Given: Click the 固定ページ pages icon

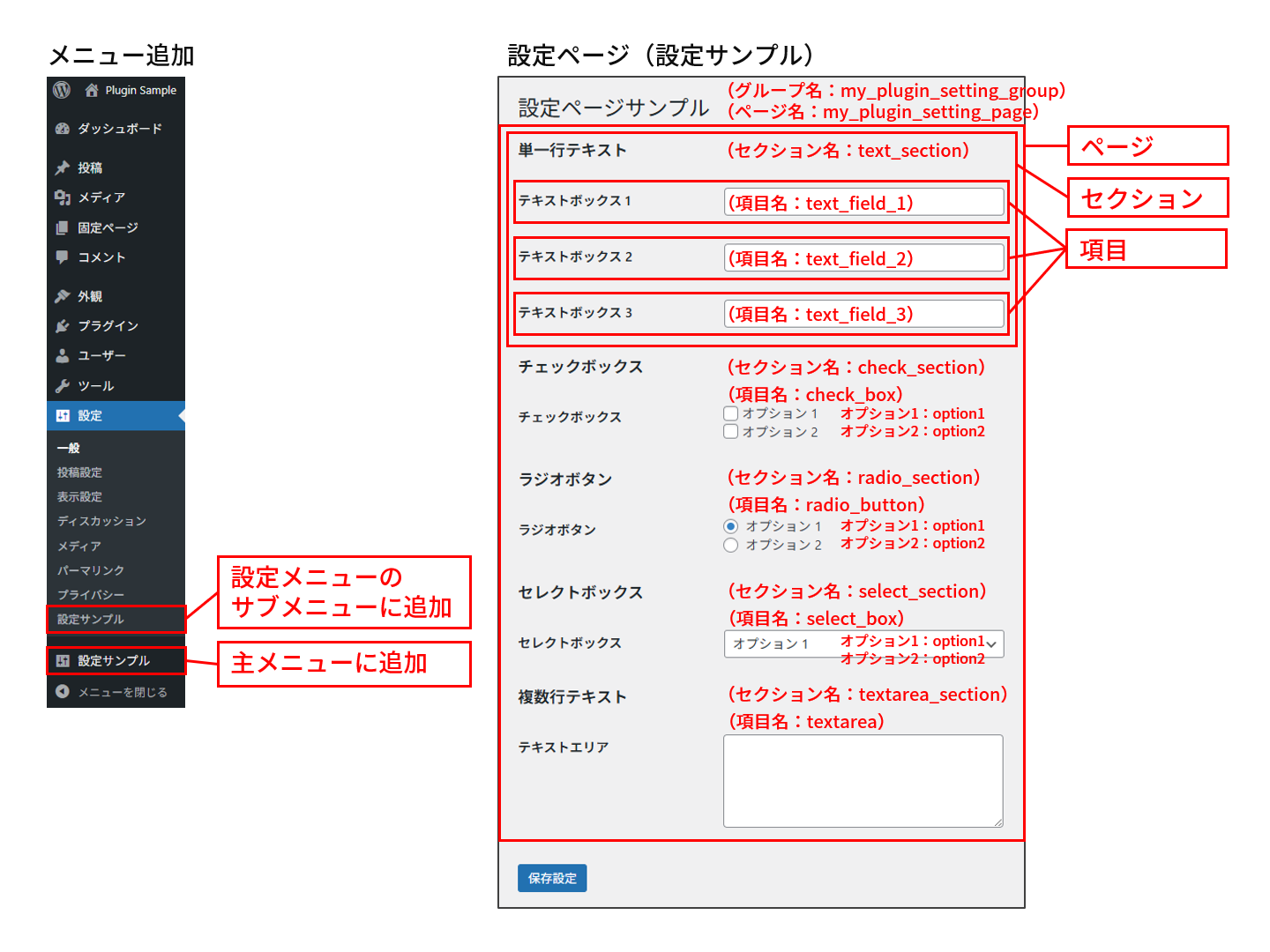Looking at the screenshot, I should pos(63,227).
